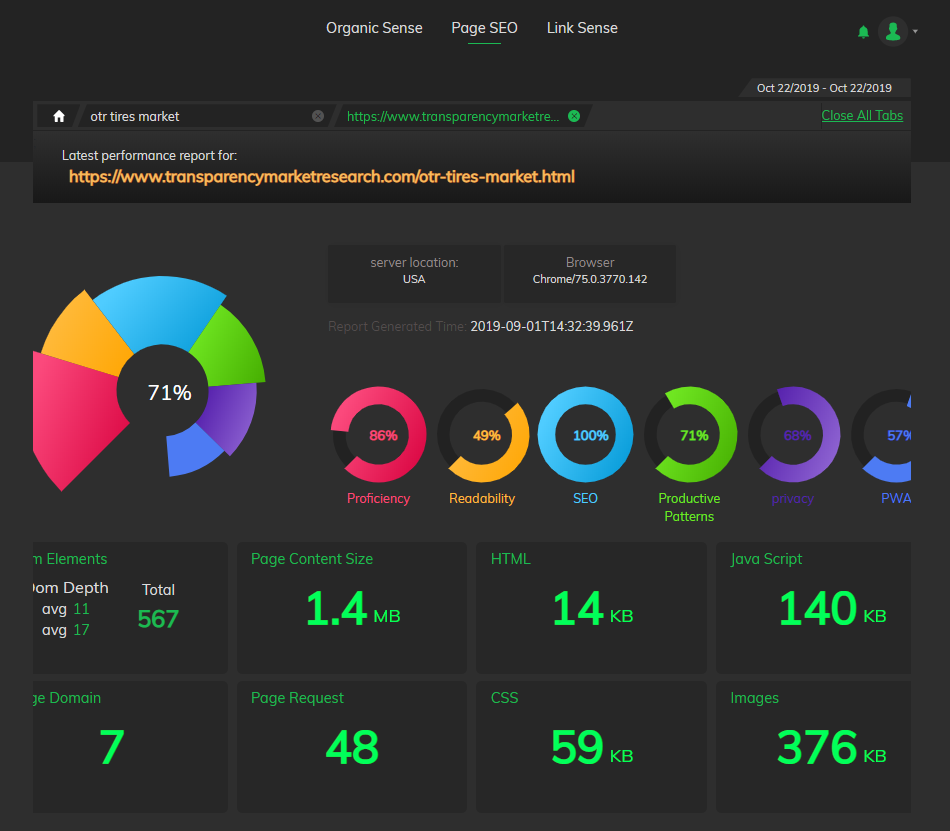
Task: Open the notification bell
Action: point(863,32)
